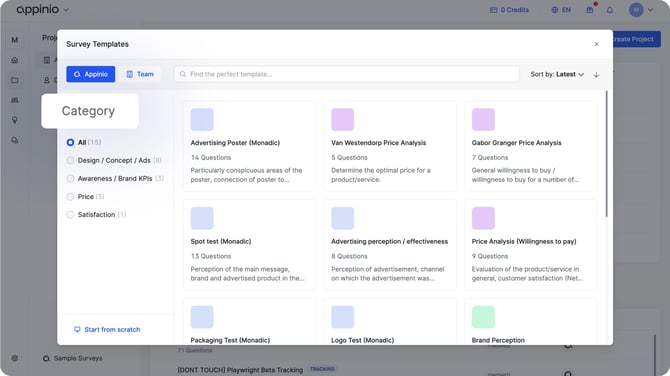Viewport: 670px width, 376px height.
Task: Open settings gear in left sidebar
Action: (15, 358)
